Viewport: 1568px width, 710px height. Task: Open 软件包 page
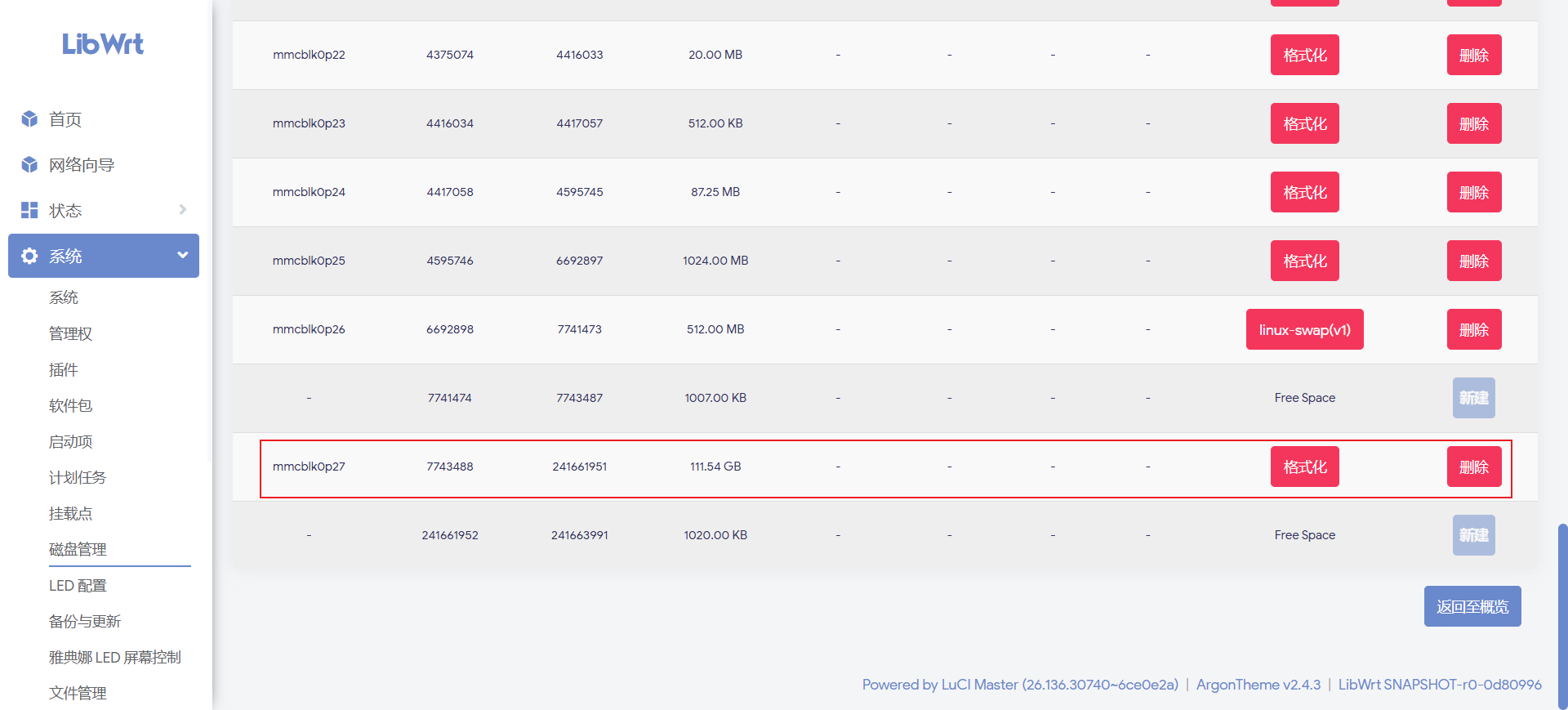(x=71, y=405)
